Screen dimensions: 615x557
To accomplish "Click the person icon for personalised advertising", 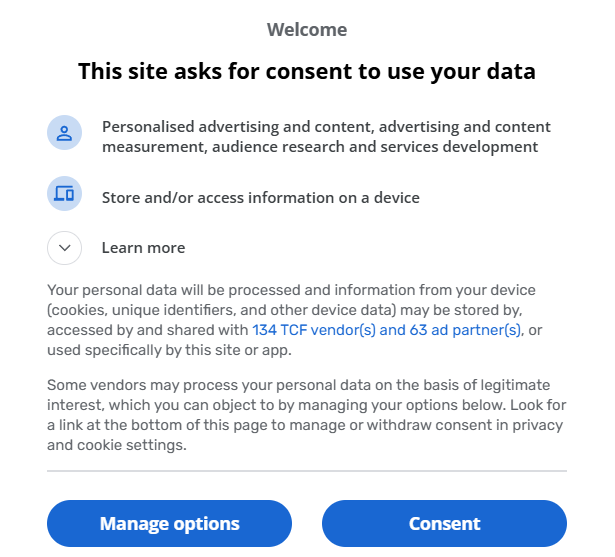I will [x=64, y=133].
